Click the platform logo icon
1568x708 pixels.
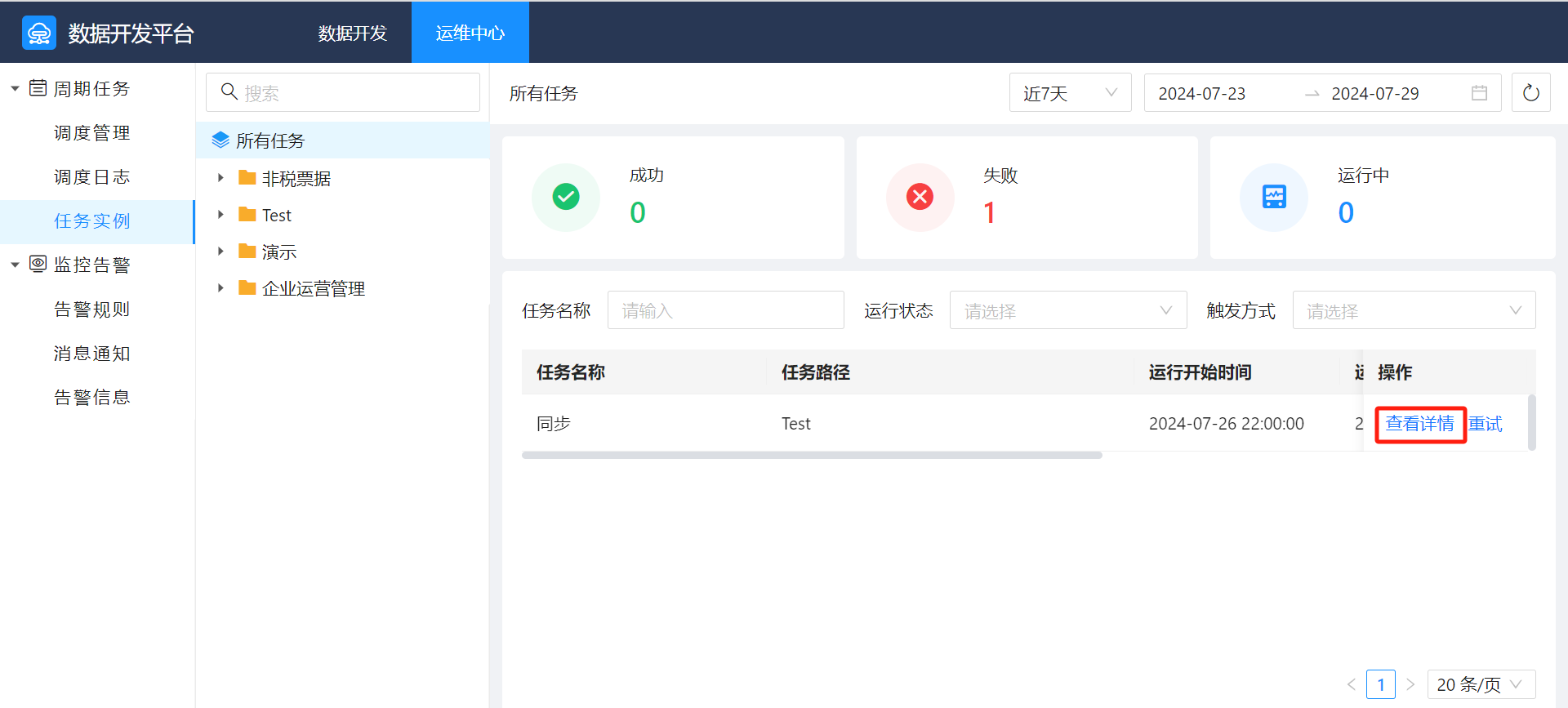pyautogui.click(x=39, y=33)
